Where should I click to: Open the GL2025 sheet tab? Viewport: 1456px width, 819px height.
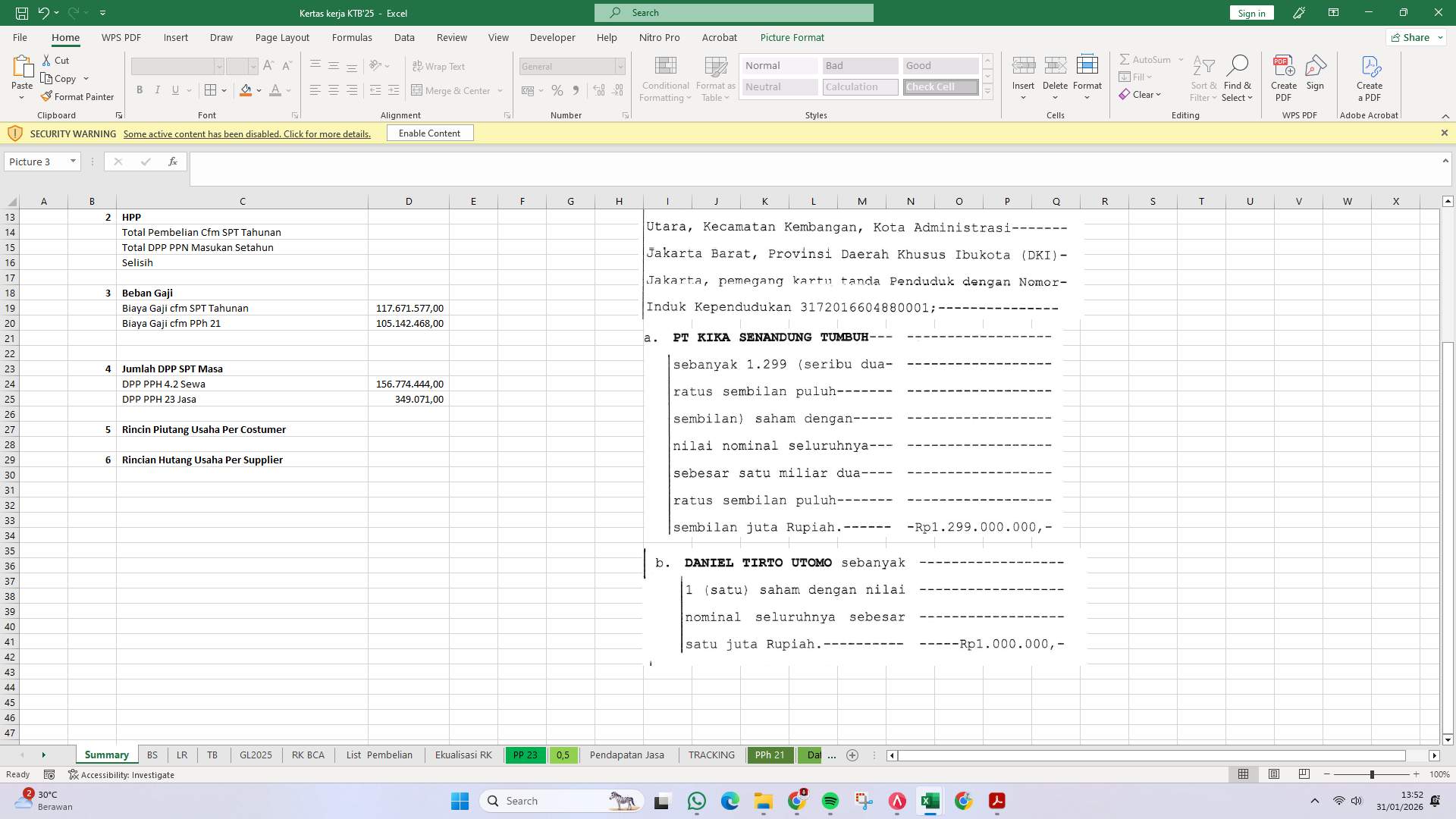[256, 755]
